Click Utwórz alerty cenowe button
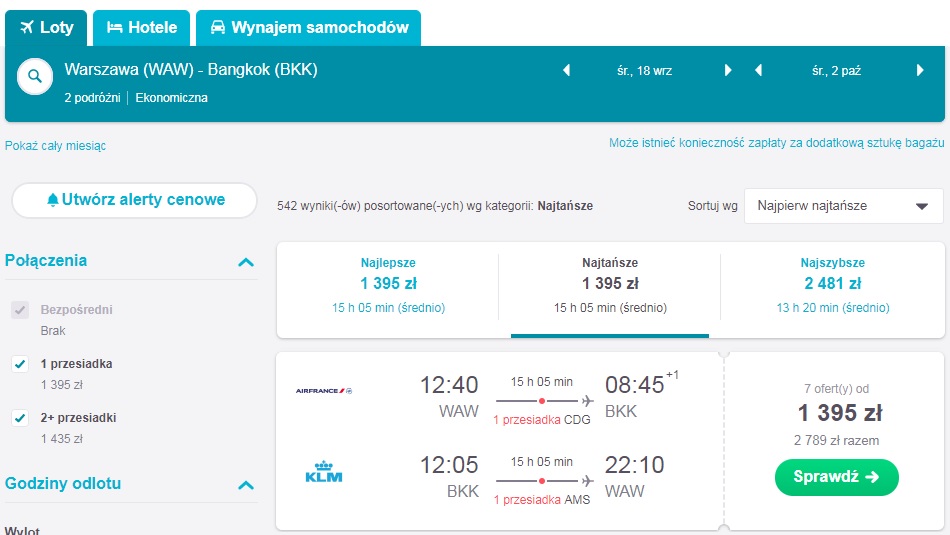 135,200
